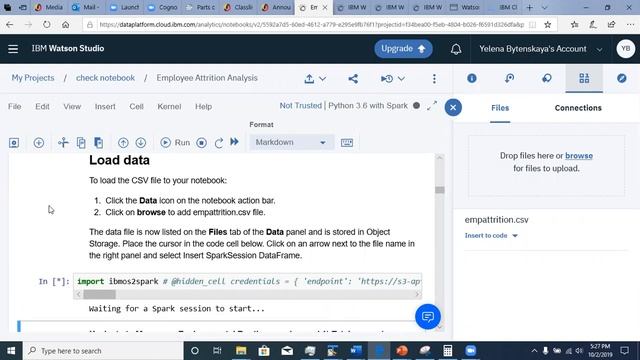Cut selected cells with scissors icon
Viewport: 640px width, 360px height.
(x=63, y=142)
